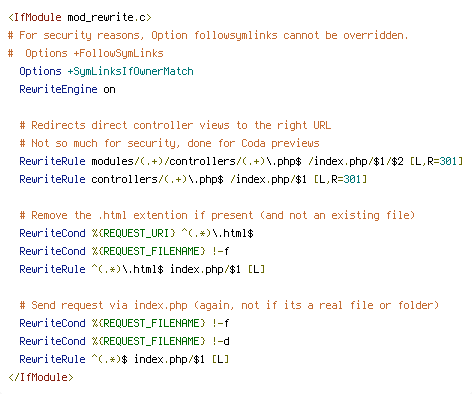Click the modules/(.+)/controllers RewriteRule pattern

coord(196,161)
